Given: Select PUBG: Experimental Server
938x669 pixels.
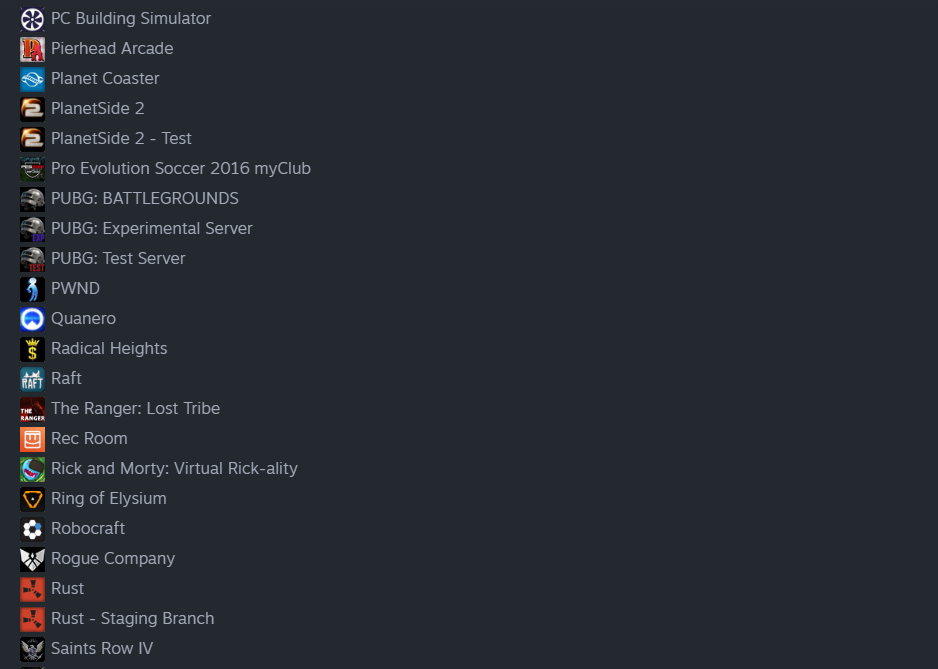Looking at the screenshot, I should pos(151,229).
